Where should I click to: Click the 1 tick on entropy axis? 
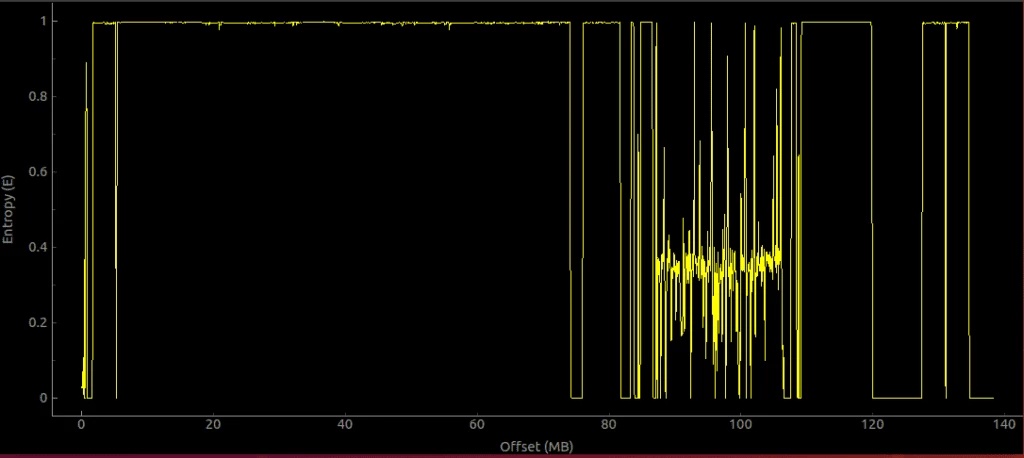(x=40, y=21)
